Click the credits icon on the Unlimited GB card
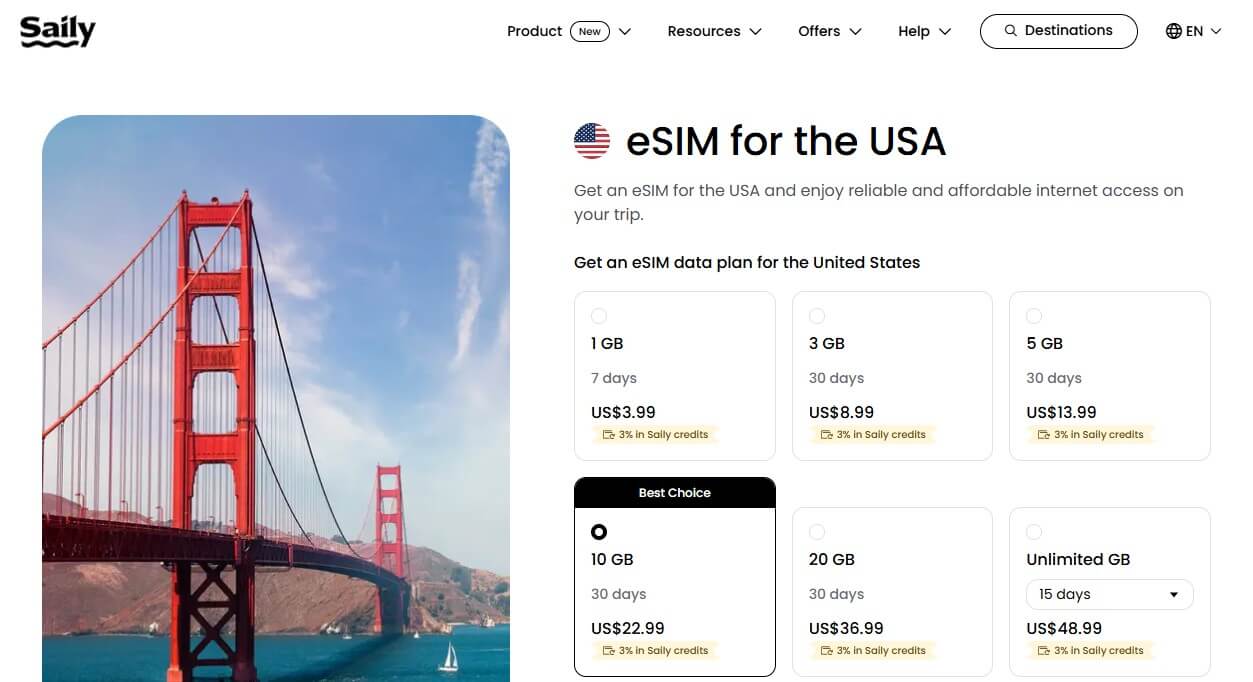 (x=1044, y=650)
